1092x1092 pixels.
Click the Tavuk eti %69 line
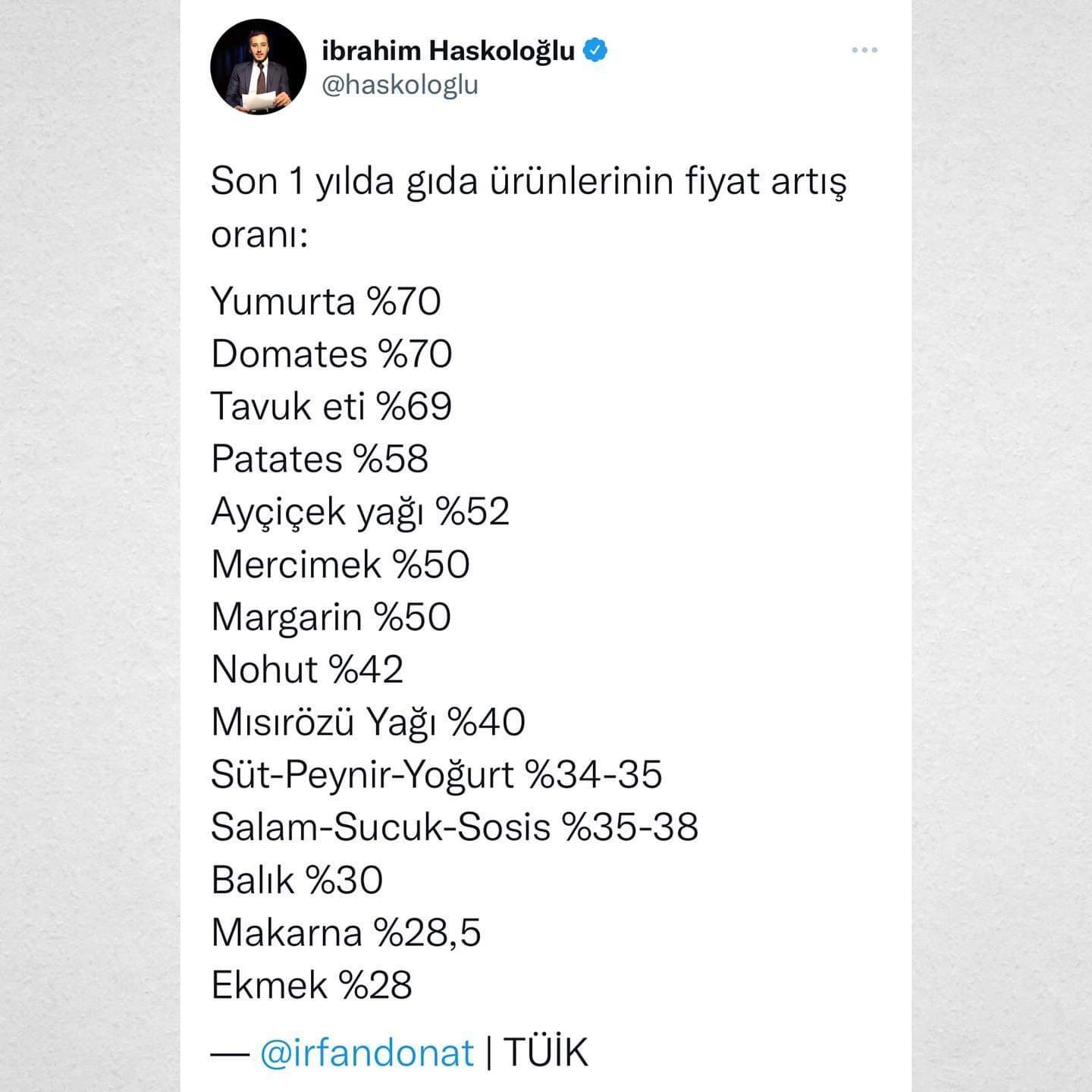[332, 406]
